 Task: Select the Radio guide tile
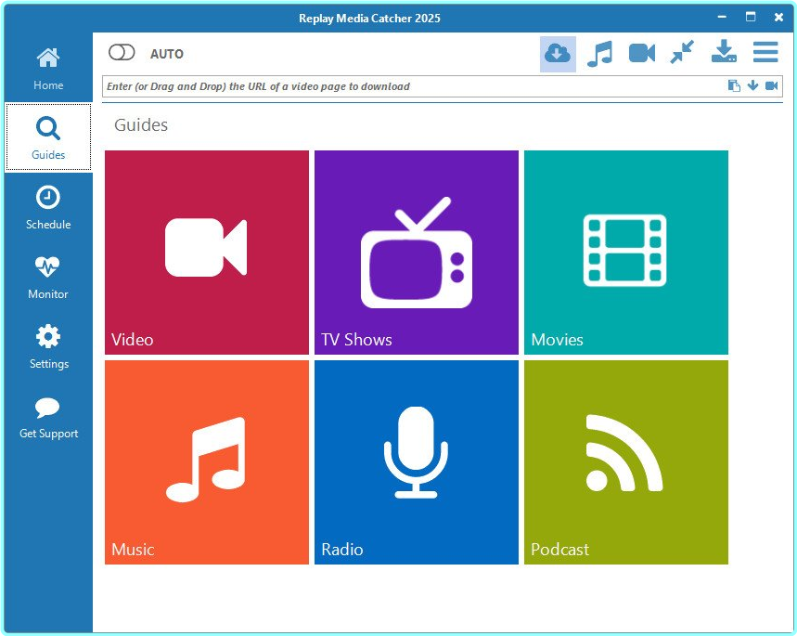(416, 462)
